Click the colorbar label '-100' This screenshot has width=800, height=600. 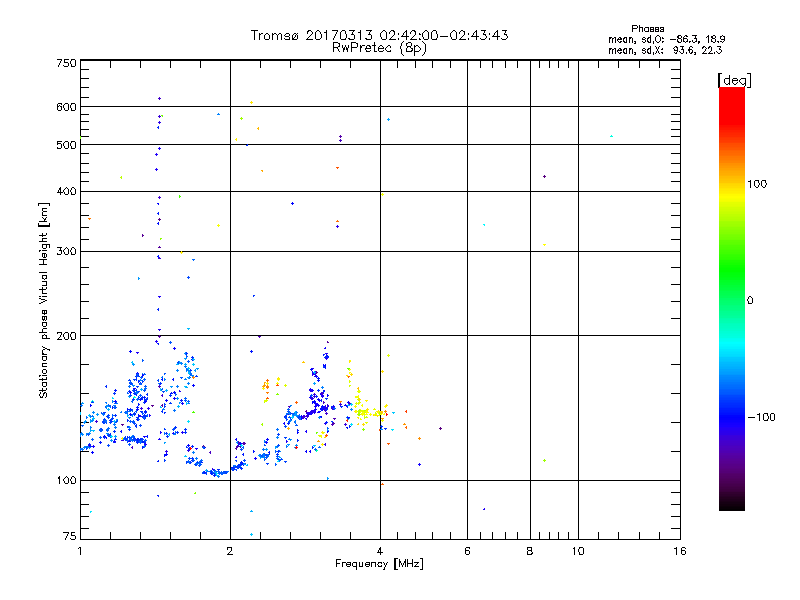761,417
